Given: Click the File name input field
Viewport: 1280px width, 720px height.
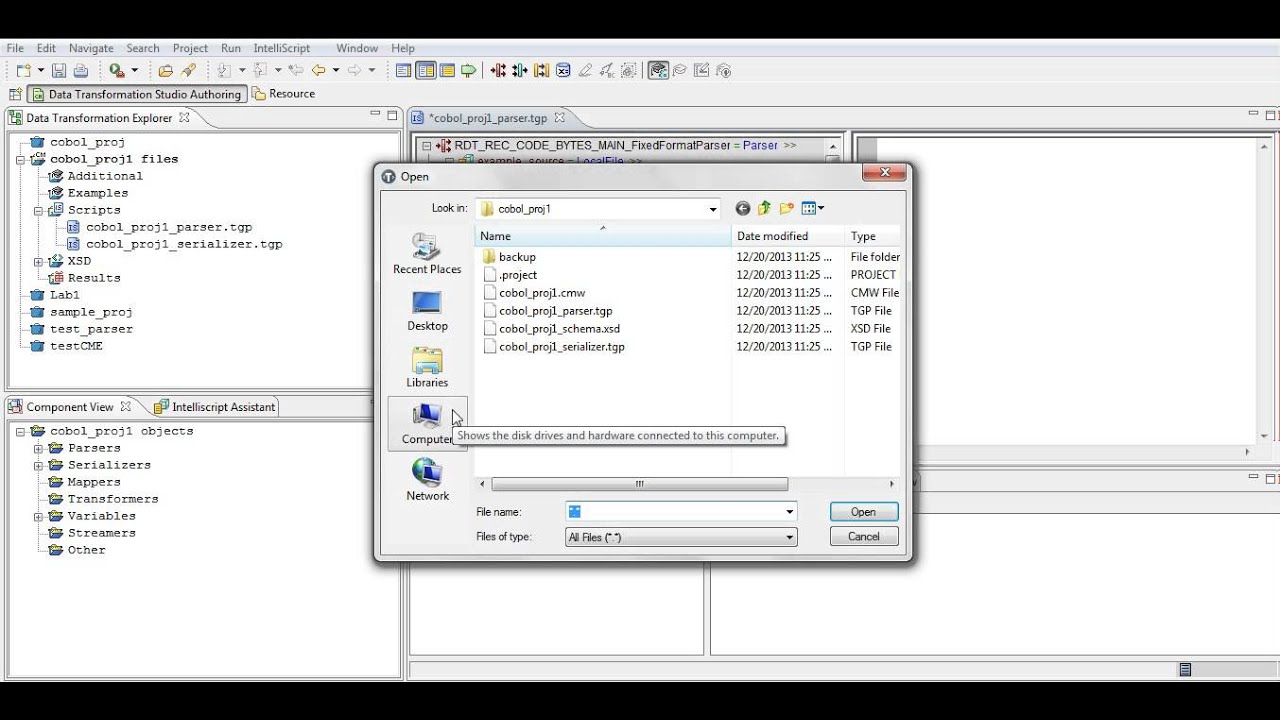Looking at the screenshot, I should [681, 512].
